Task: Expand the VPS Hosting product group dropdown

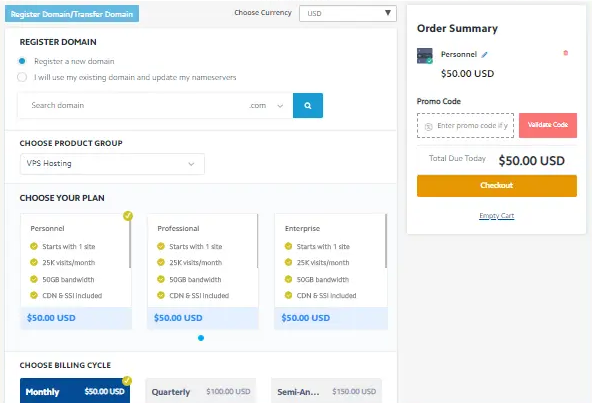Action: [112, 164]
